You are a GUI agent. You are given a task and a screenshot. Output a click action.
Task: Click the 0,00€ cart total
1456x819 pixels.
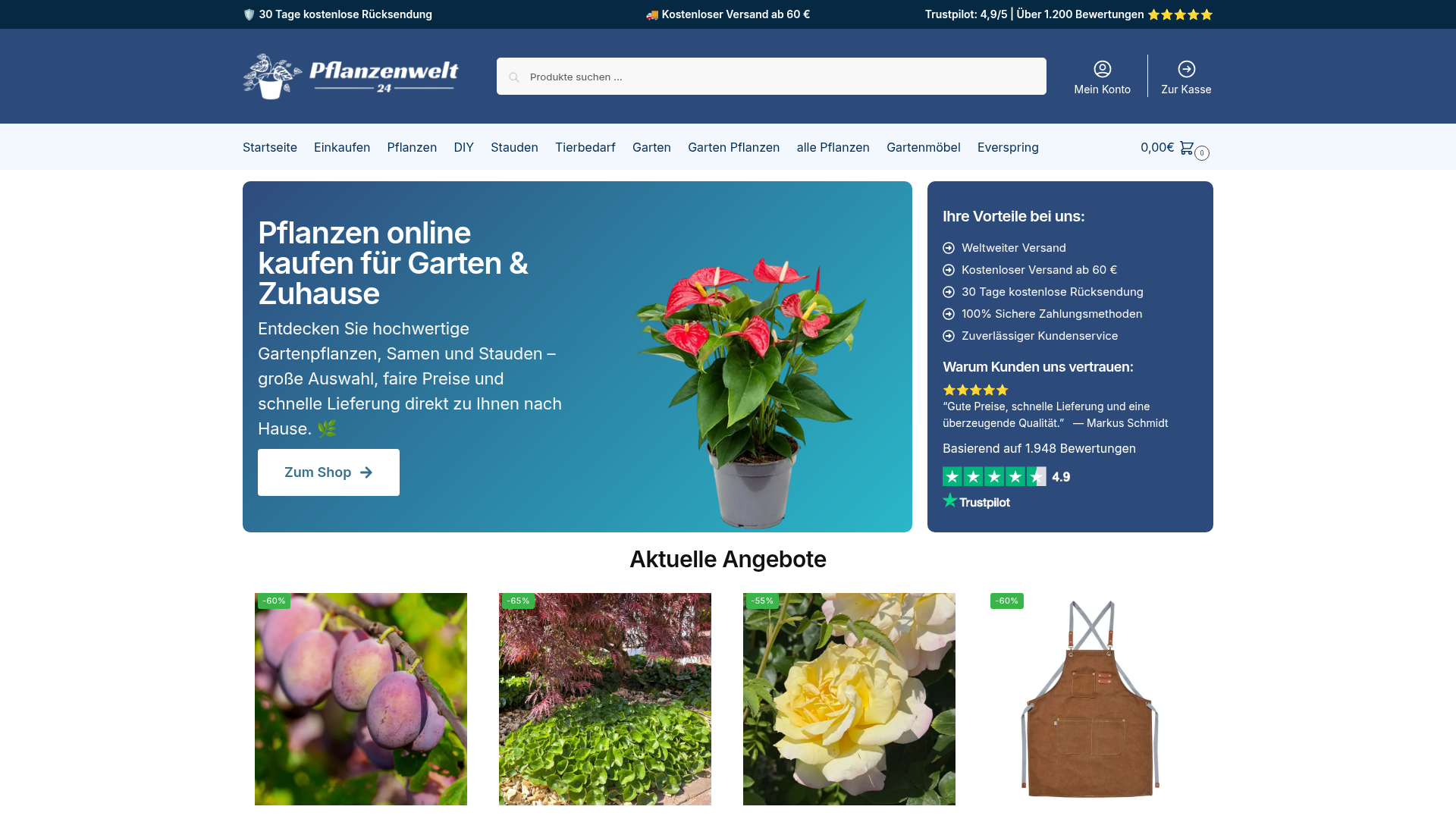(1157, 147)
